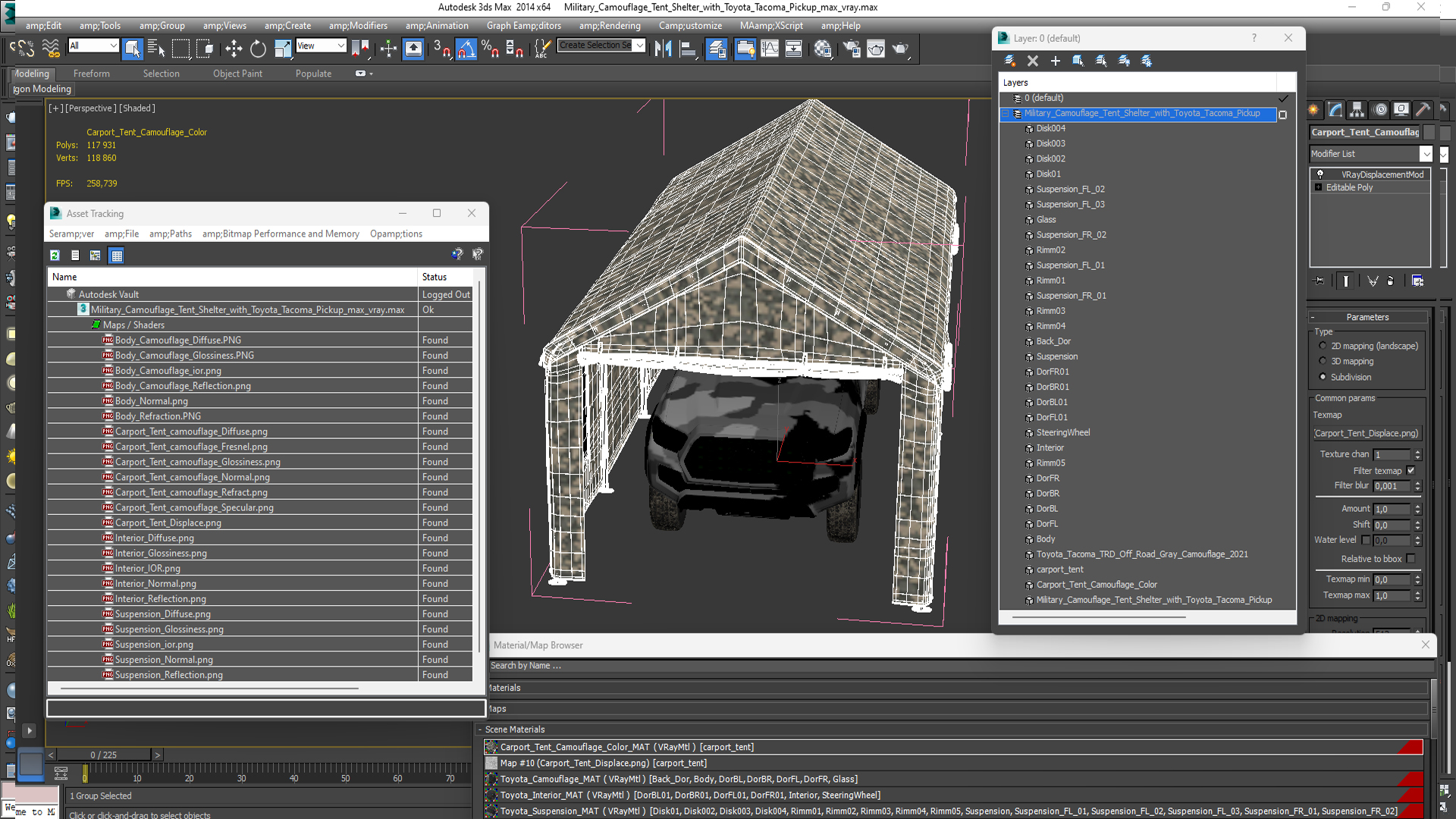Click Shaded viewport label
This screenshot has width=1456, height=819.
136,108
